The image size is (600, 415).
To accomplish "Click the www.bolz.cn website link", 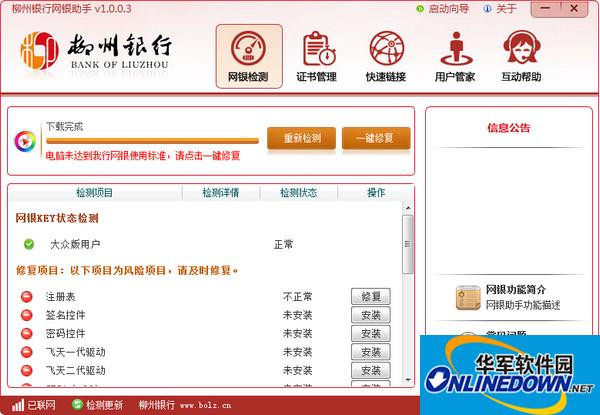I will (205, 405).
